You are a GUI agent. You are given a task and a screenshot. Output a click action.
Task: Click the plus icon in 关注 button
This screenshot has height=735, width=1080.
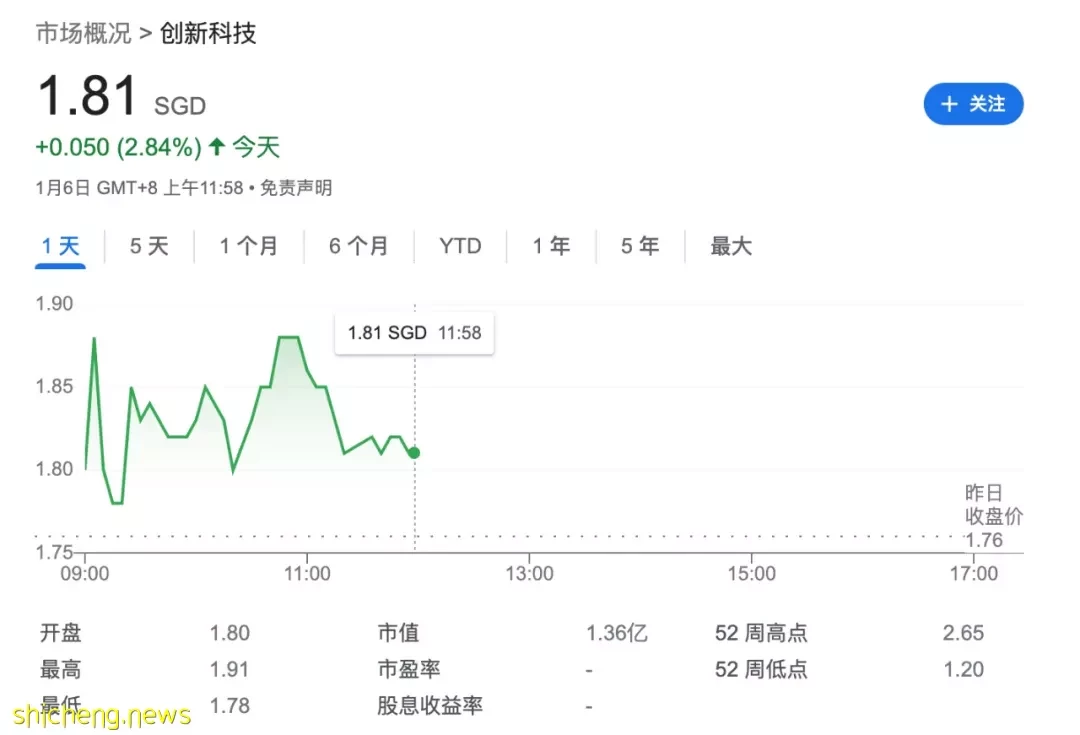pos(949,104)
